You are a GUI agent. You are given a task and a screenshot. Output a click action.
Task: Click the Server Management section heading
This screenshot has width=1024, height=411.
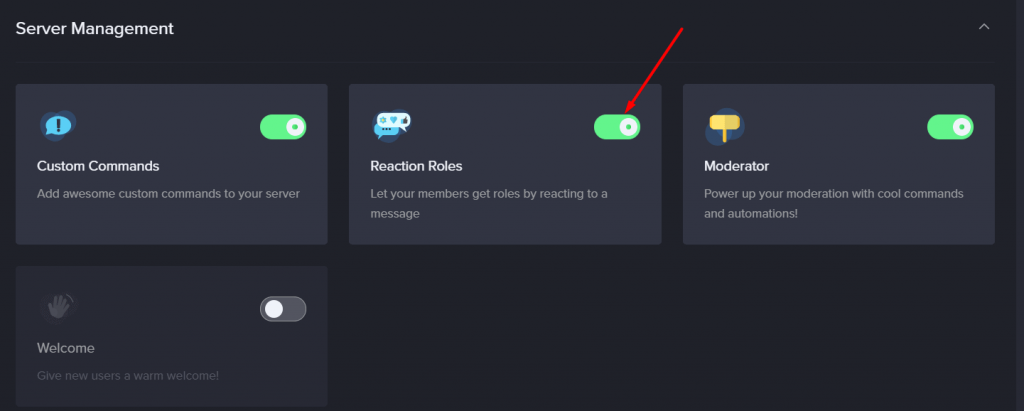pos(95,28)
